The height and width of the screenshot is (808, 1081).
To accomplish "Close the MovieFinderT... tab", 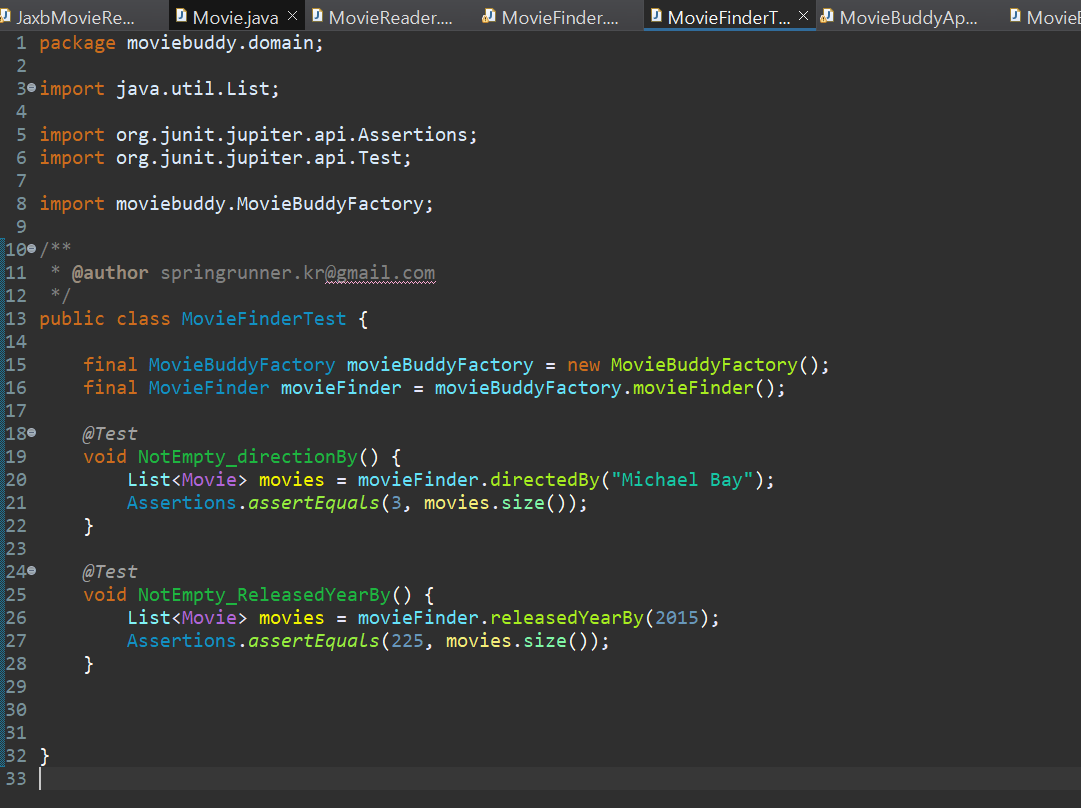I will (803, 16).
